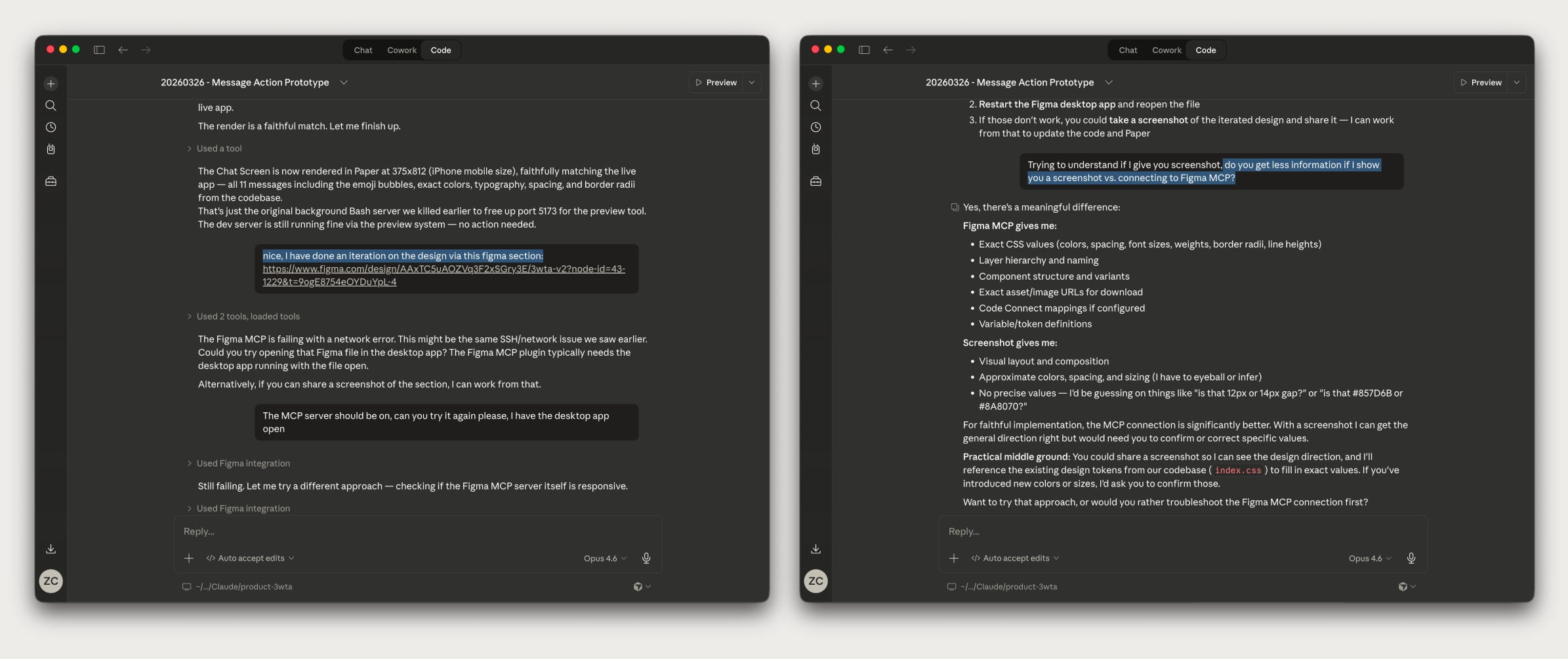
Task: Open search icon in left window sidebar
Action: [51, 106]
